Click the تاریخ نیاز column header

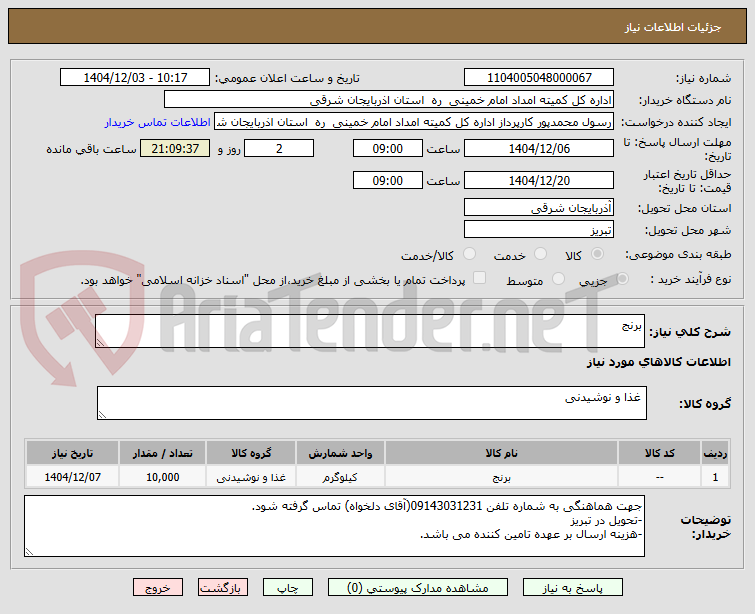(x=73, y=453)
